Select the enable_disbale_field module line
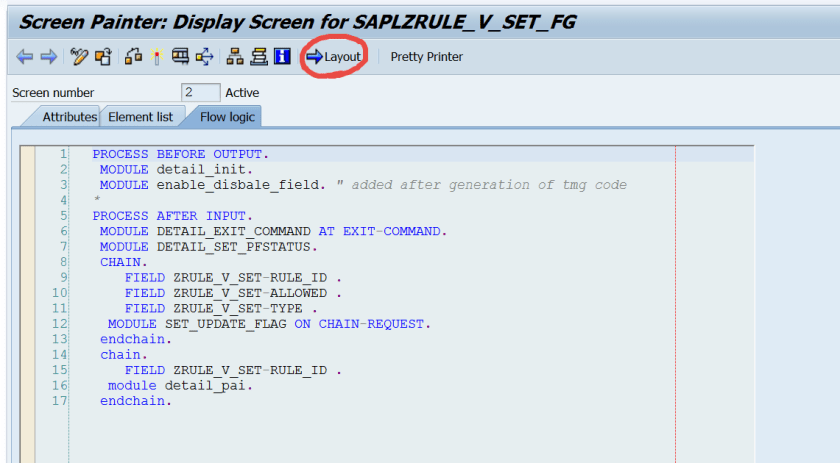 pyautogui.click(x=213, y=185)
